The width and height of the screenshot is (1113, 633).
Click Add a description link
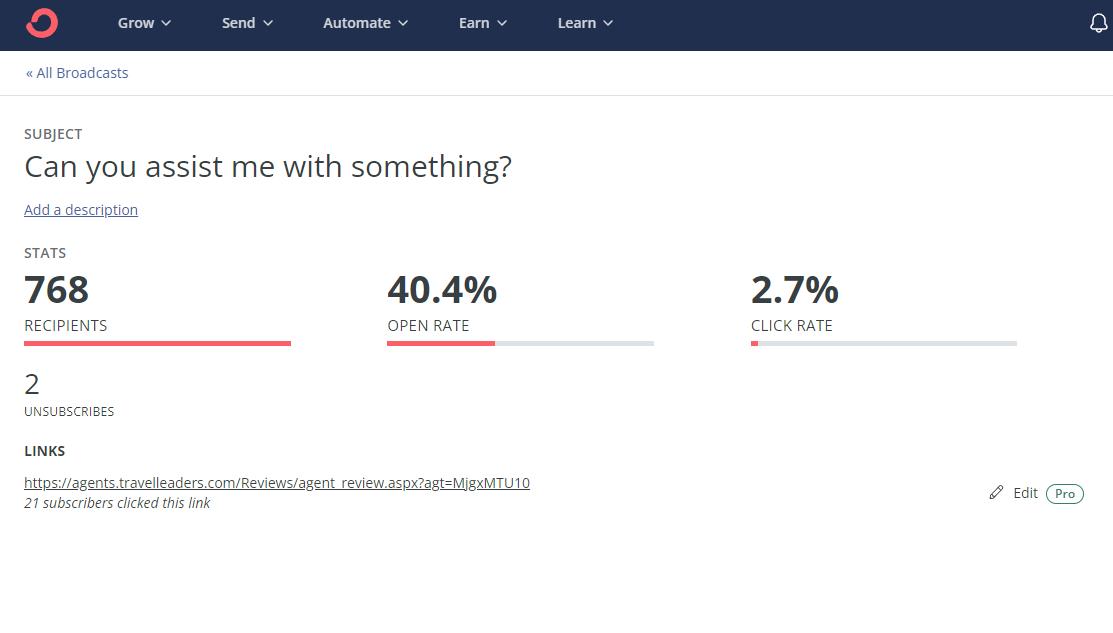pos(81,210)
